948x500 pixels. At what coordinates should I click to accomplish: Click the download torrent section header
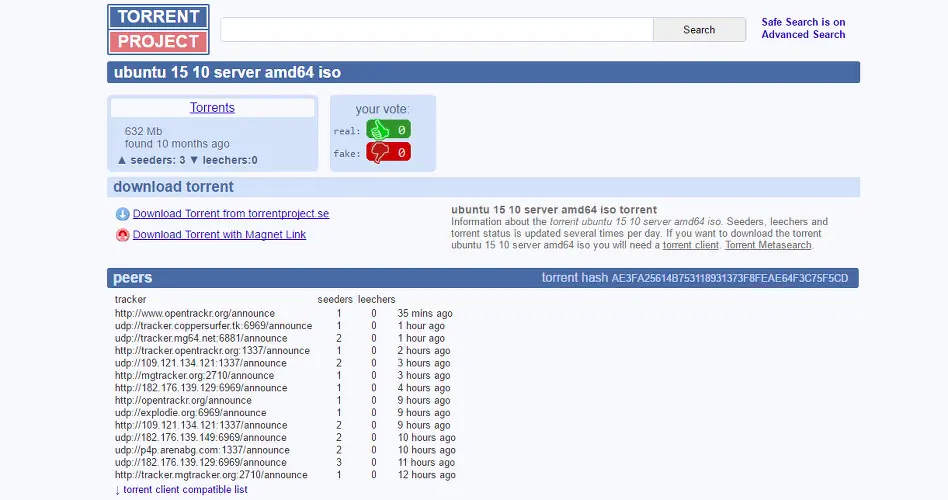174,187
